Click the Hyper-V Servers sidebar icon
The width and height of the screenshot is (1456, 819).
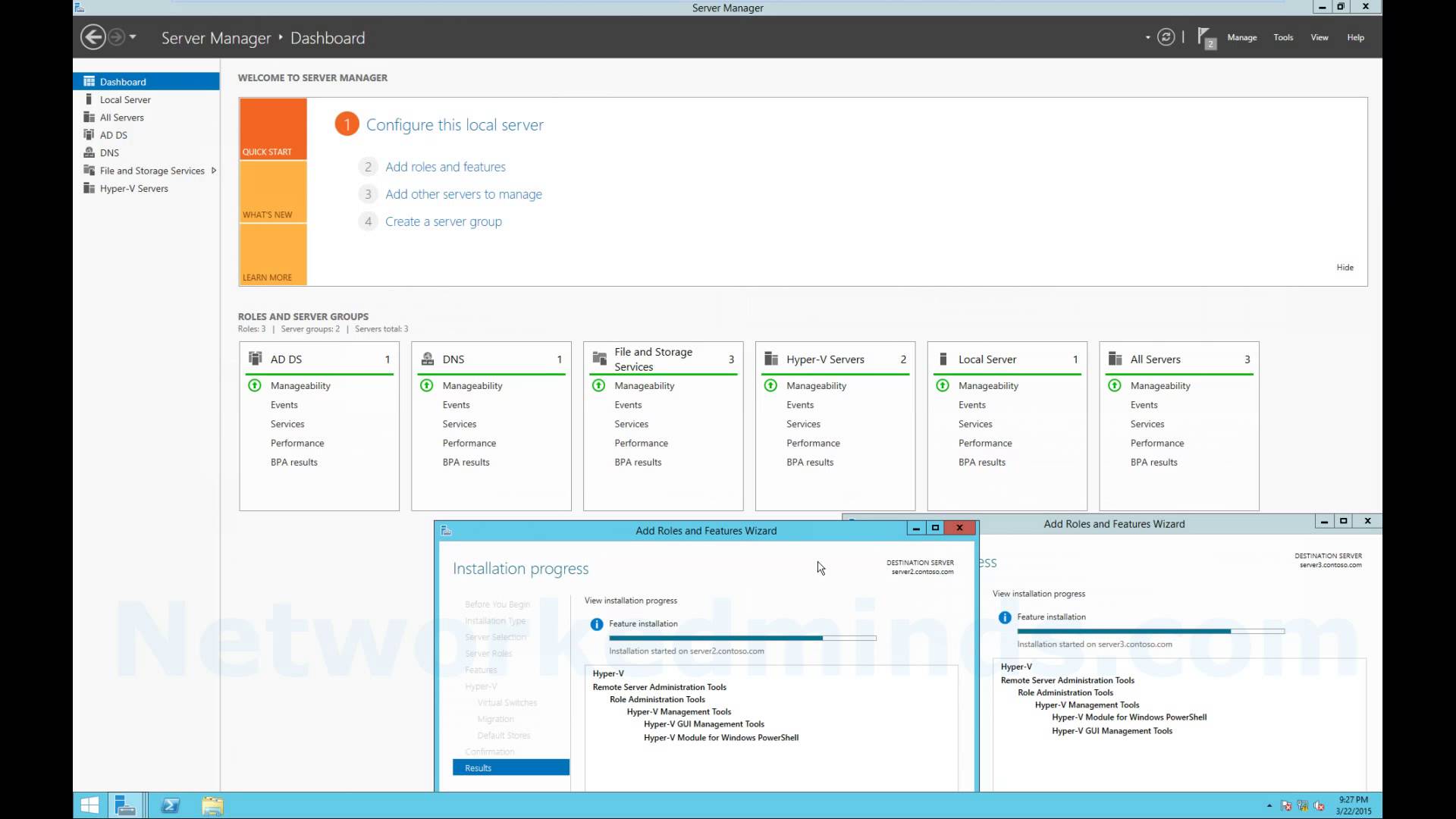tap(89, 188)
